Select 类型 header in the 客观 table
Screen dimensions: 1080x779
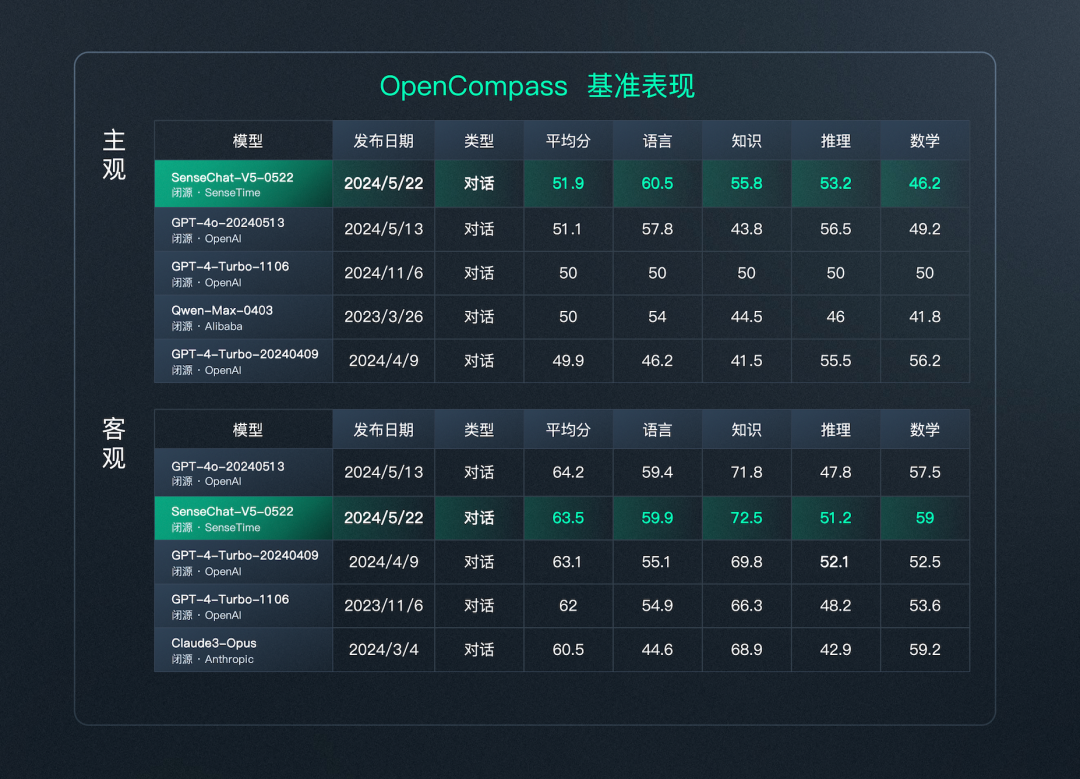pos(479,430)
